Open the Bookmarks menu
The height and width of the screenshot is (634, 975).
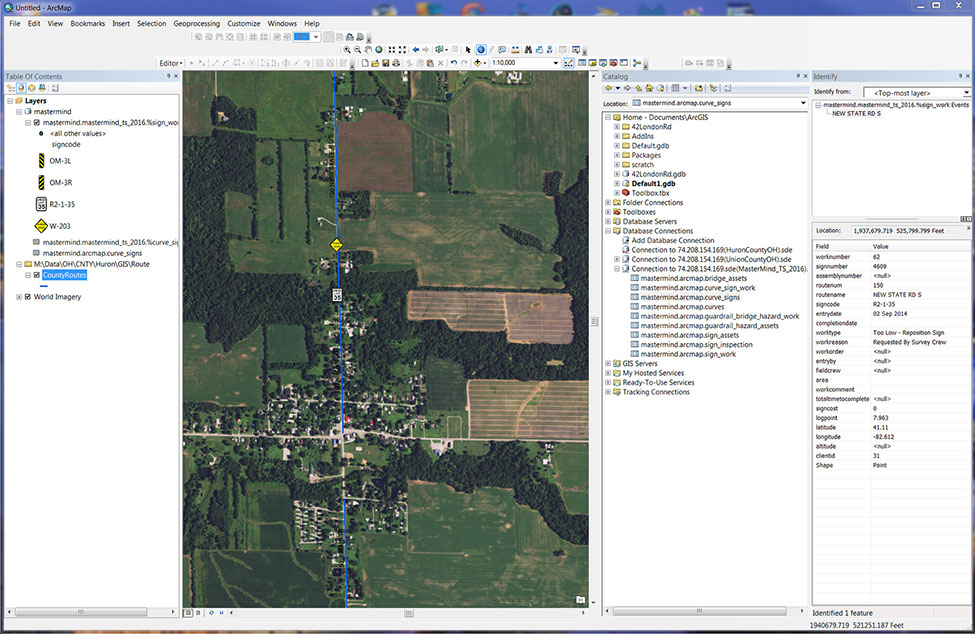[88, 23]
